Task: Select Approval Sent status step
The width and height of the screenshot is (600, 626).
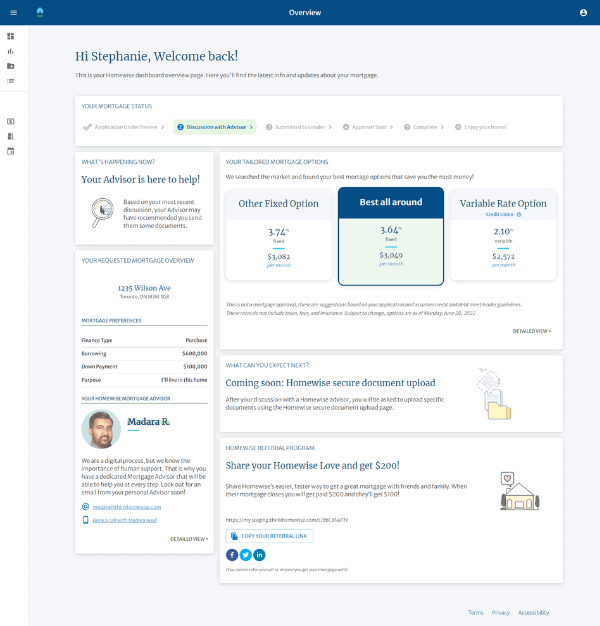Action: point(368,127)
